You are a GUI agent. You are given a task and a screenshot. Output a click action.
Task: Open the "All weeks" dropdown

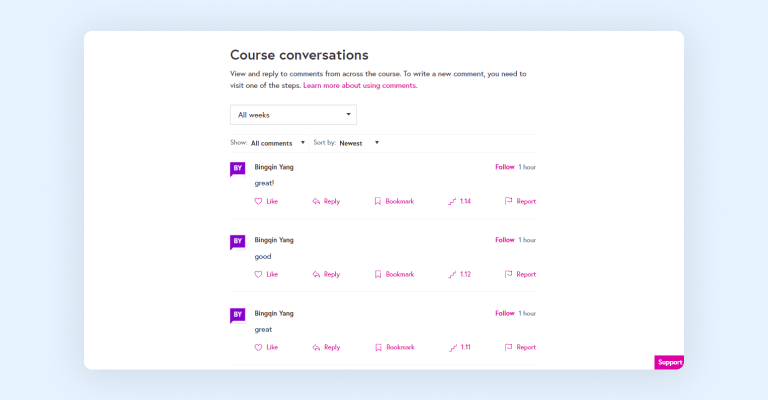[x=293, y=115]
